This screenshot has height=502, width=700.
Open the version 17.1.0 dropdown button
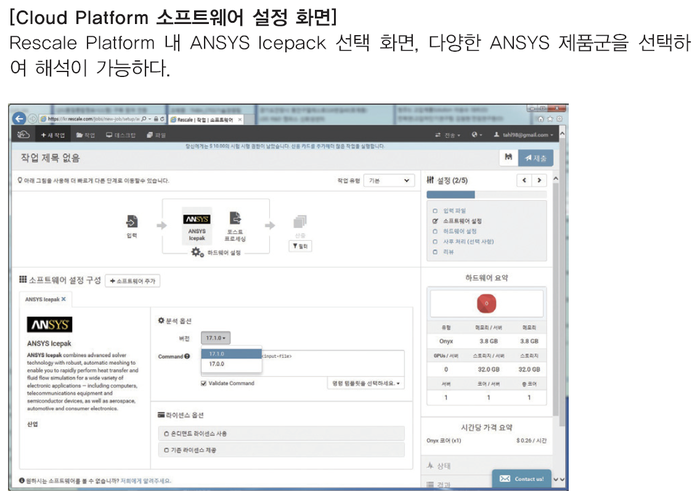216,338
